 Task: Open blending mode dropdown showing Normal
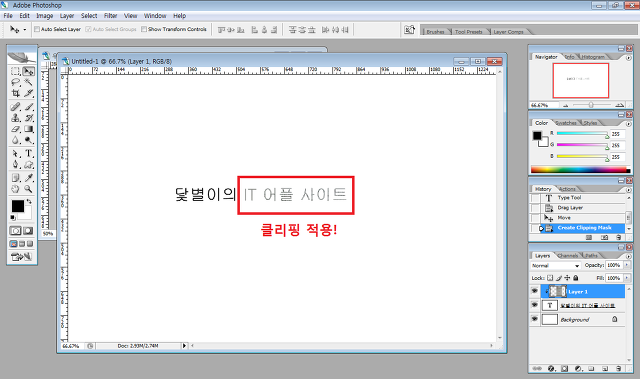(556, 266)
